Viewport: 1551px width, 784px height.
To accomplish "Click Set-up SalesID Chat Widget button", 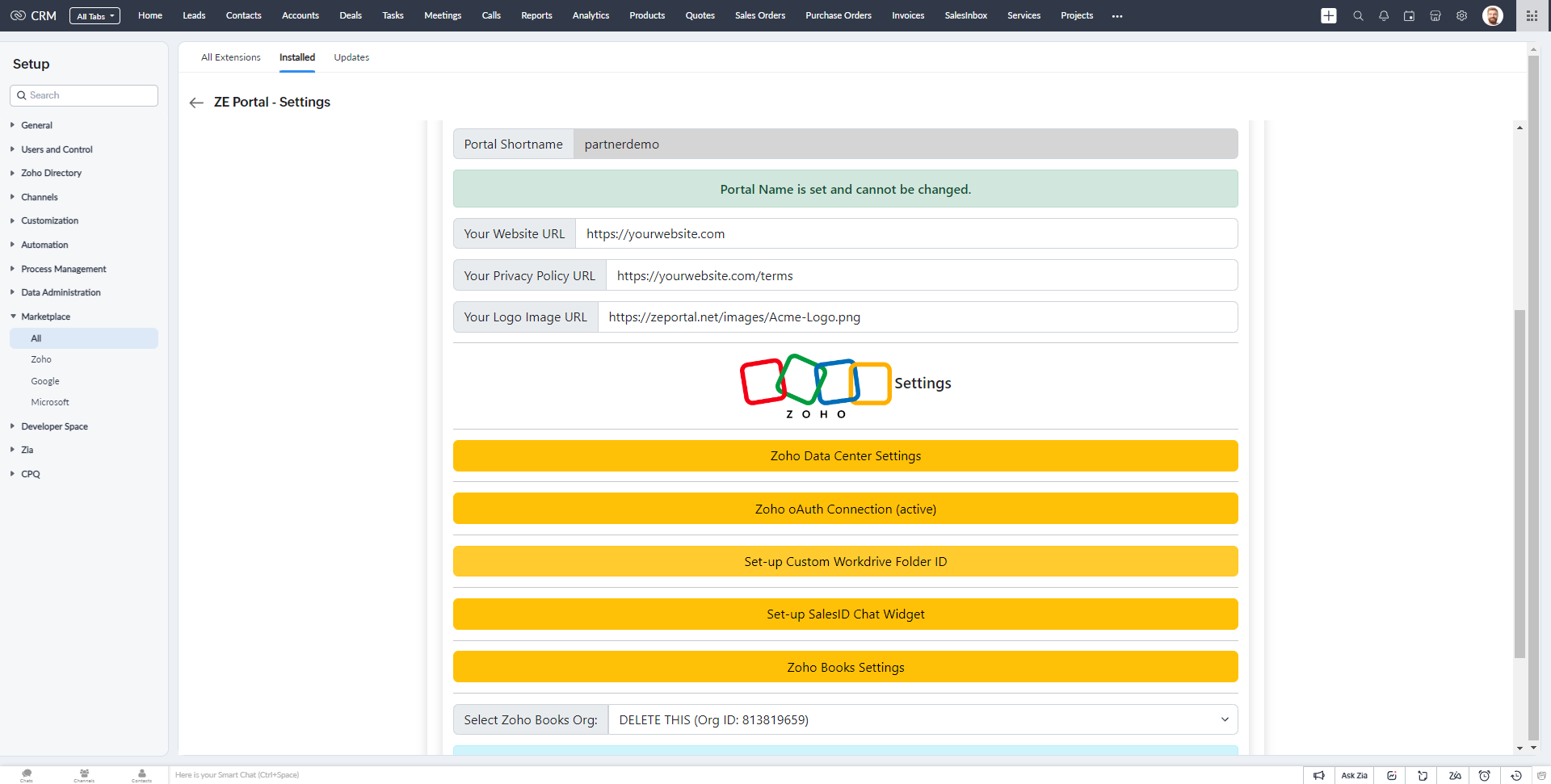I will [x=845, y=614].
